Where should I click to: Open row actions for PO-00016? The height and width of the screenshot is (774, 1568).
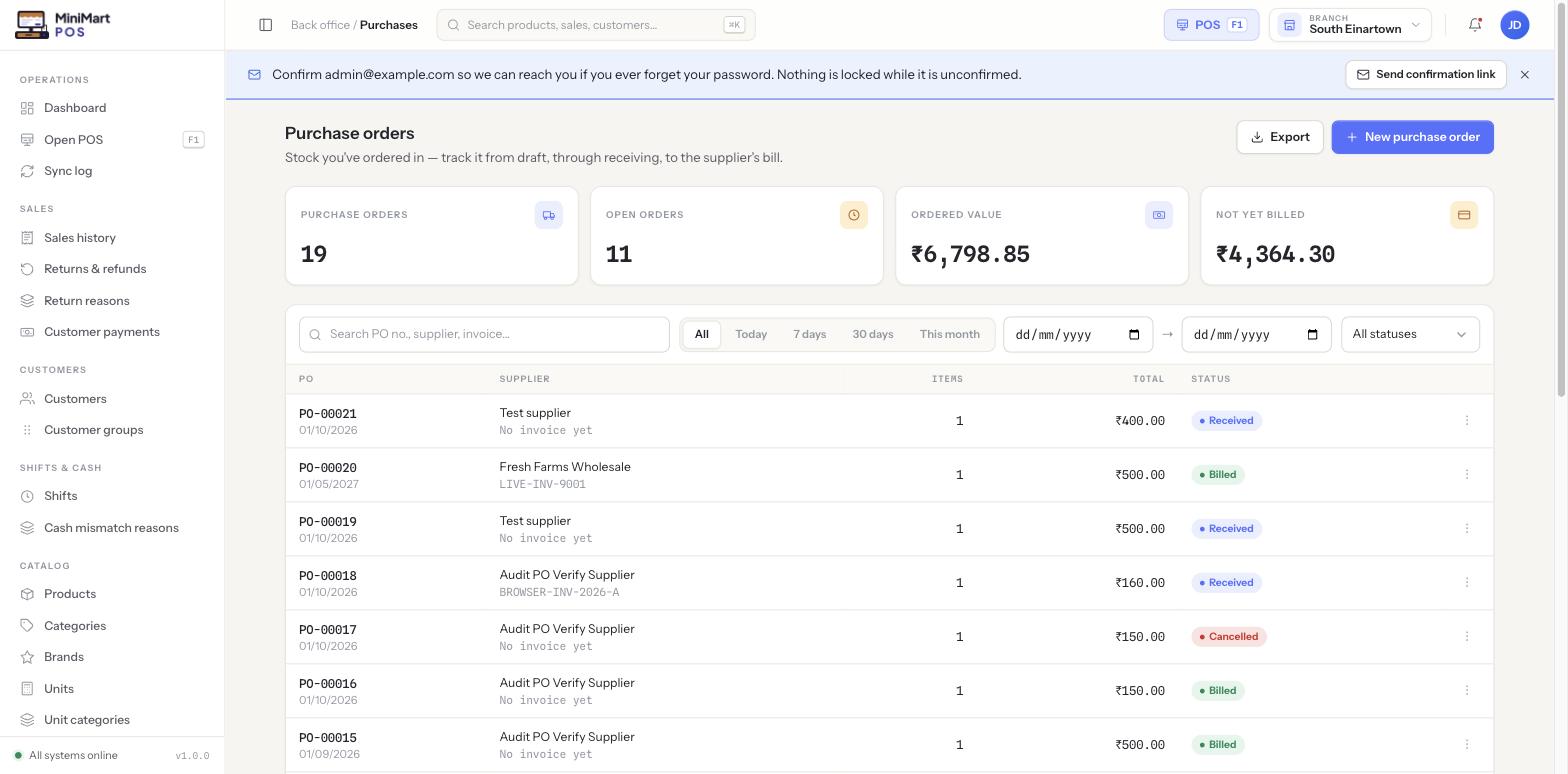coord(1467,691)
